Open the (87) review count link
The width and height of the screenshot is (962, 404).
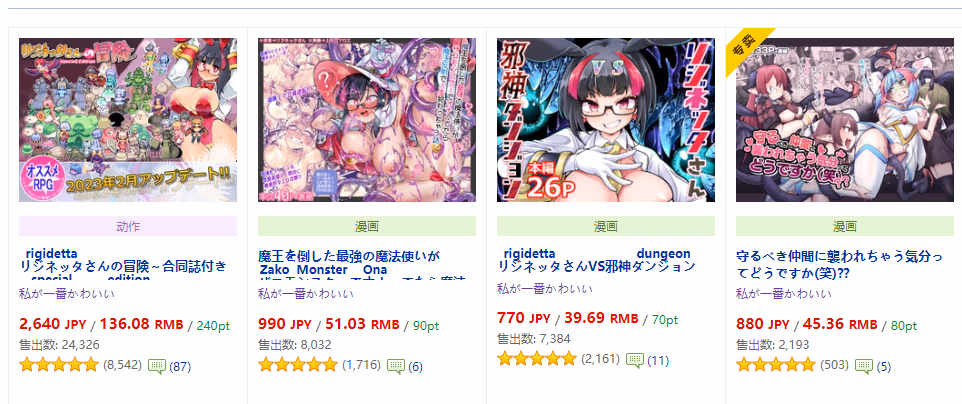180,367
